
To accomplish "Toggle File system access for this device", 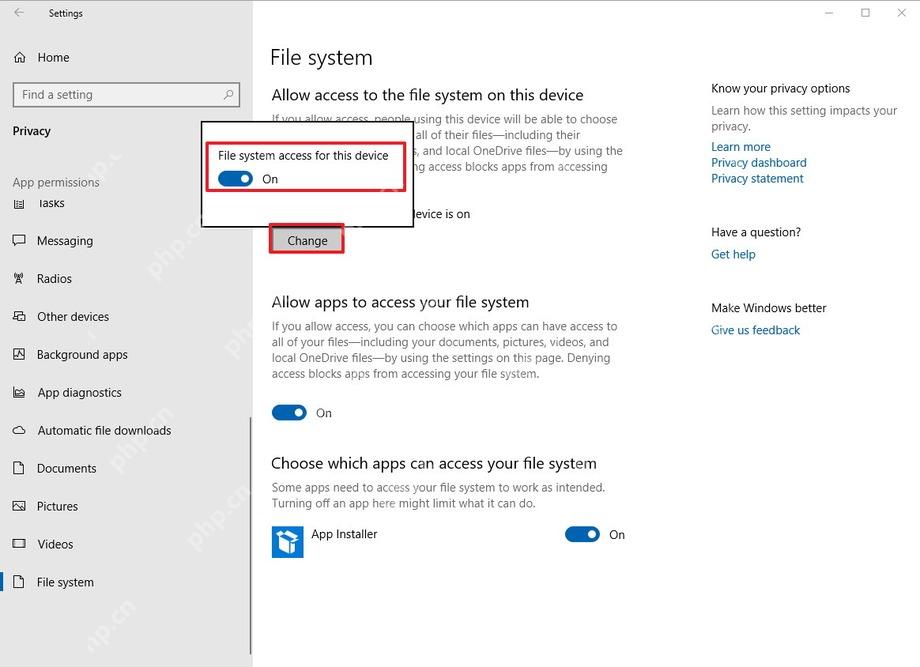I will [x=235, y=178].
